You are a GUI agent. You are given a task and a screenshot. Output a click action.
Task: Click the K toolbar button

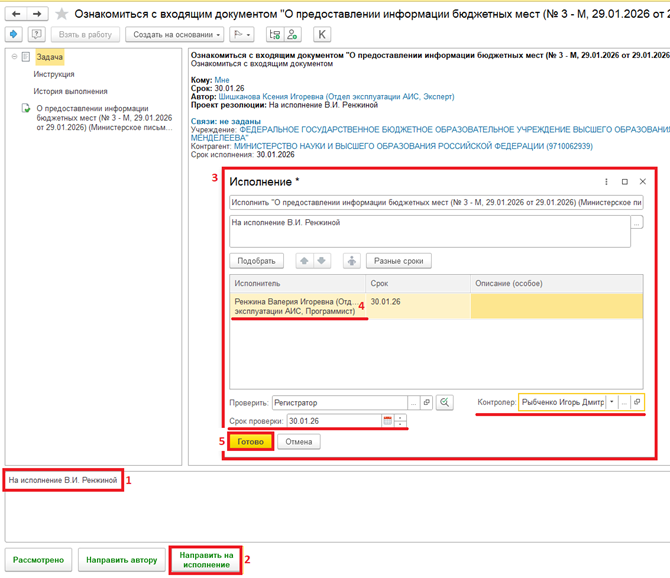323,35
